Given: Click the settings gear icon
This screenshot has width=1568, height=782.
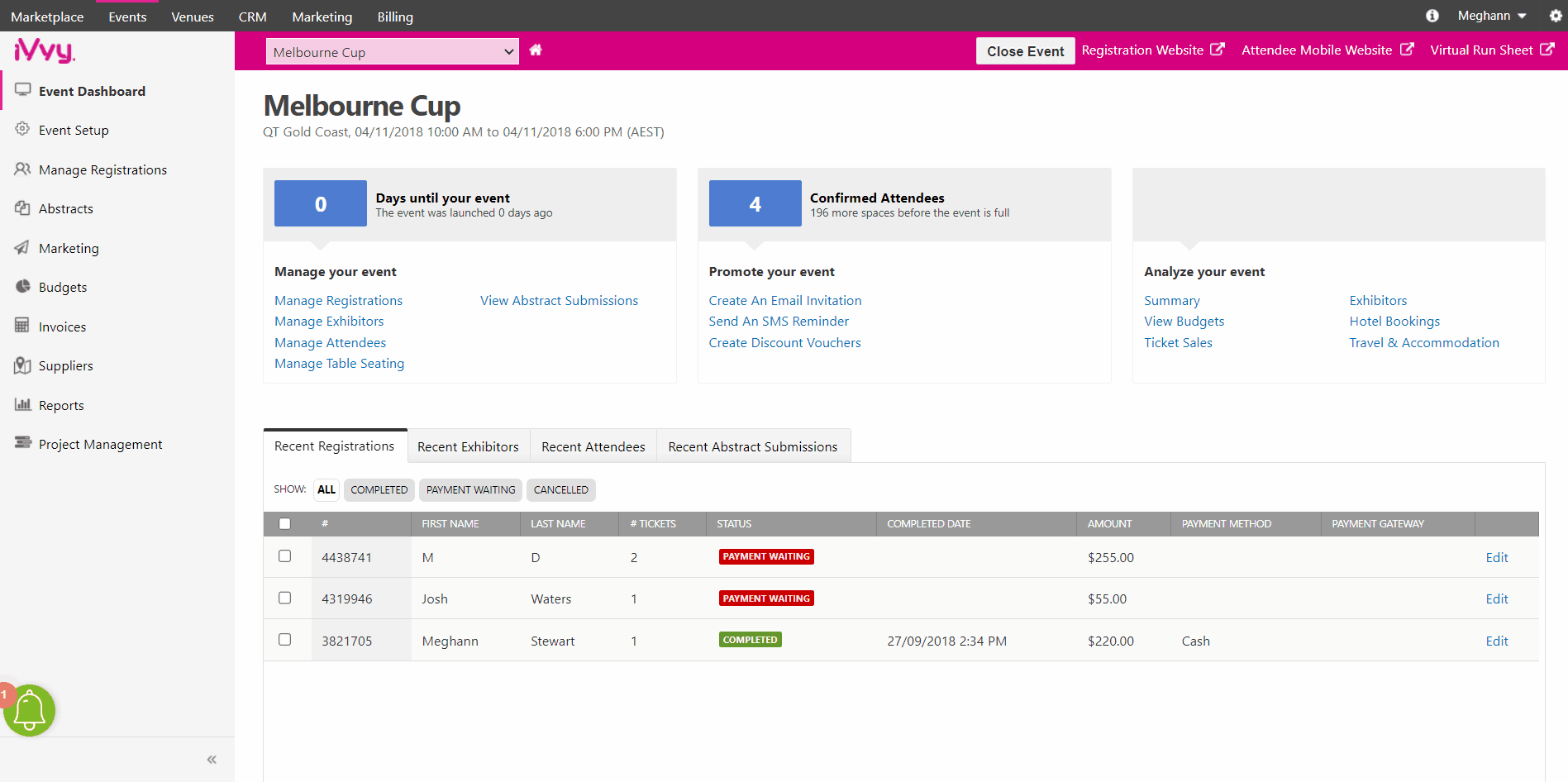Looking at the screenshot, I should (1555, 16).
